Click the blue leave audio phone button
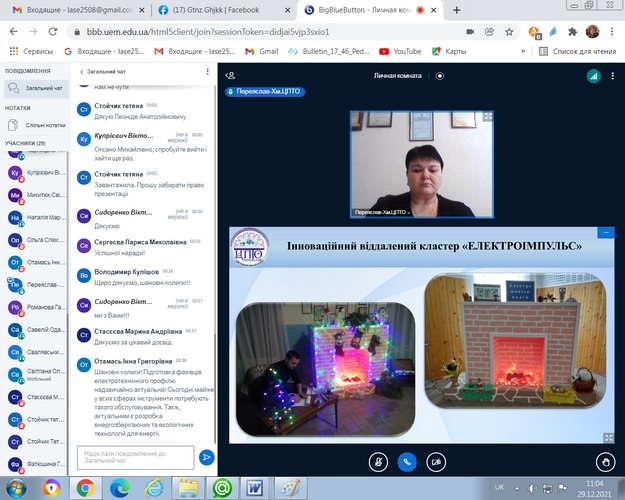Viewport: 625px width, 500px height. tap(407, 462)
